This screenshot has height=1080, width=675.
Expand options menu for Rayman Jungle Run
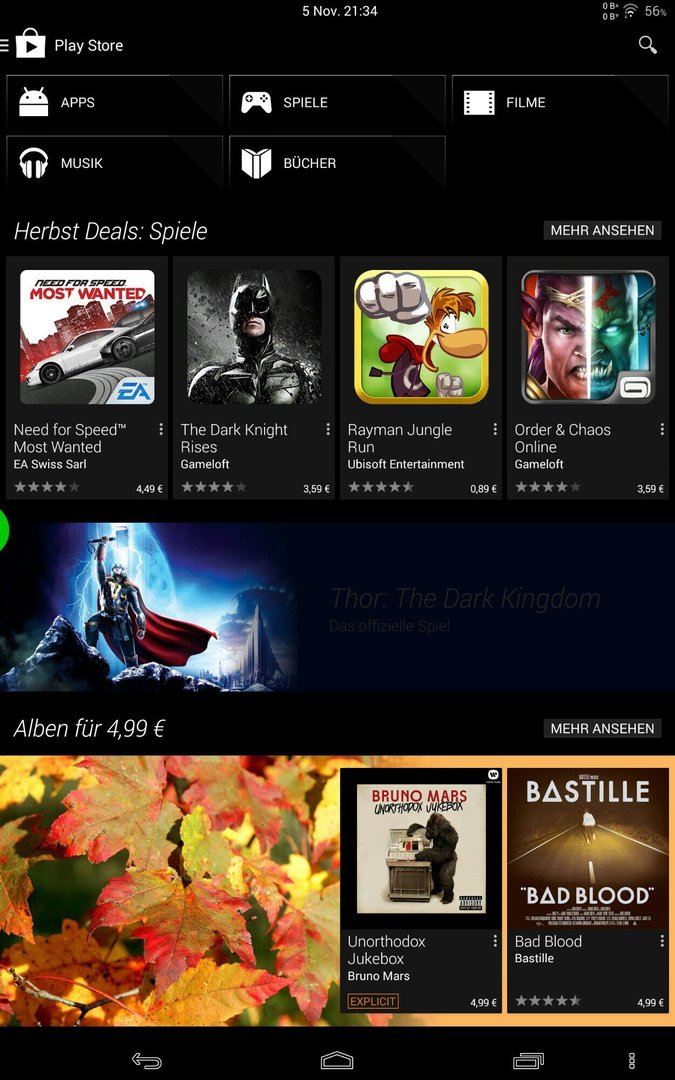495,429
